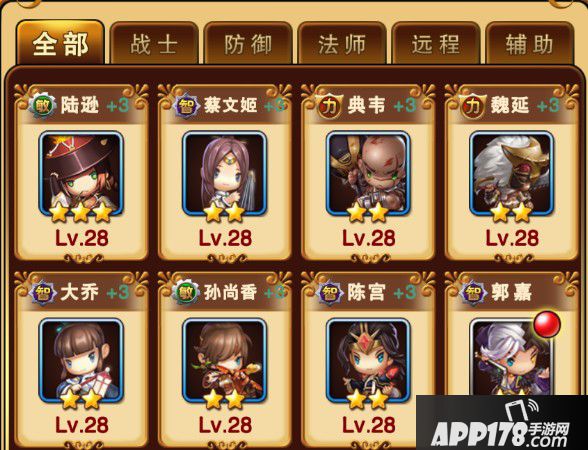This screenshot has height=450, width=588.
Task: Click the 陈宫 hero portrait
Action: (x=368, y=361)
